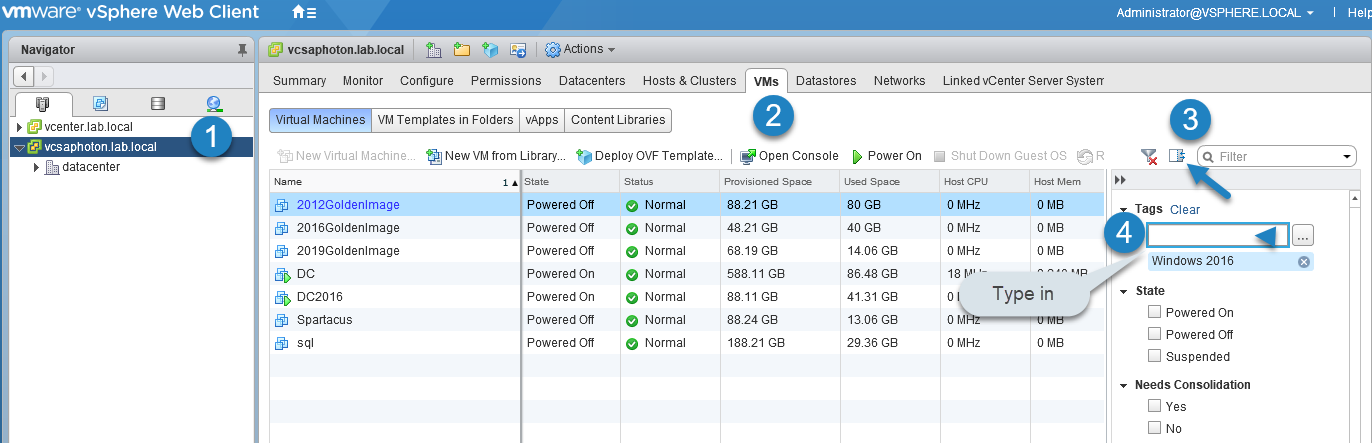1372x443 pixels.
Task: Open the Datastores tab
Action: coord(826,81)
